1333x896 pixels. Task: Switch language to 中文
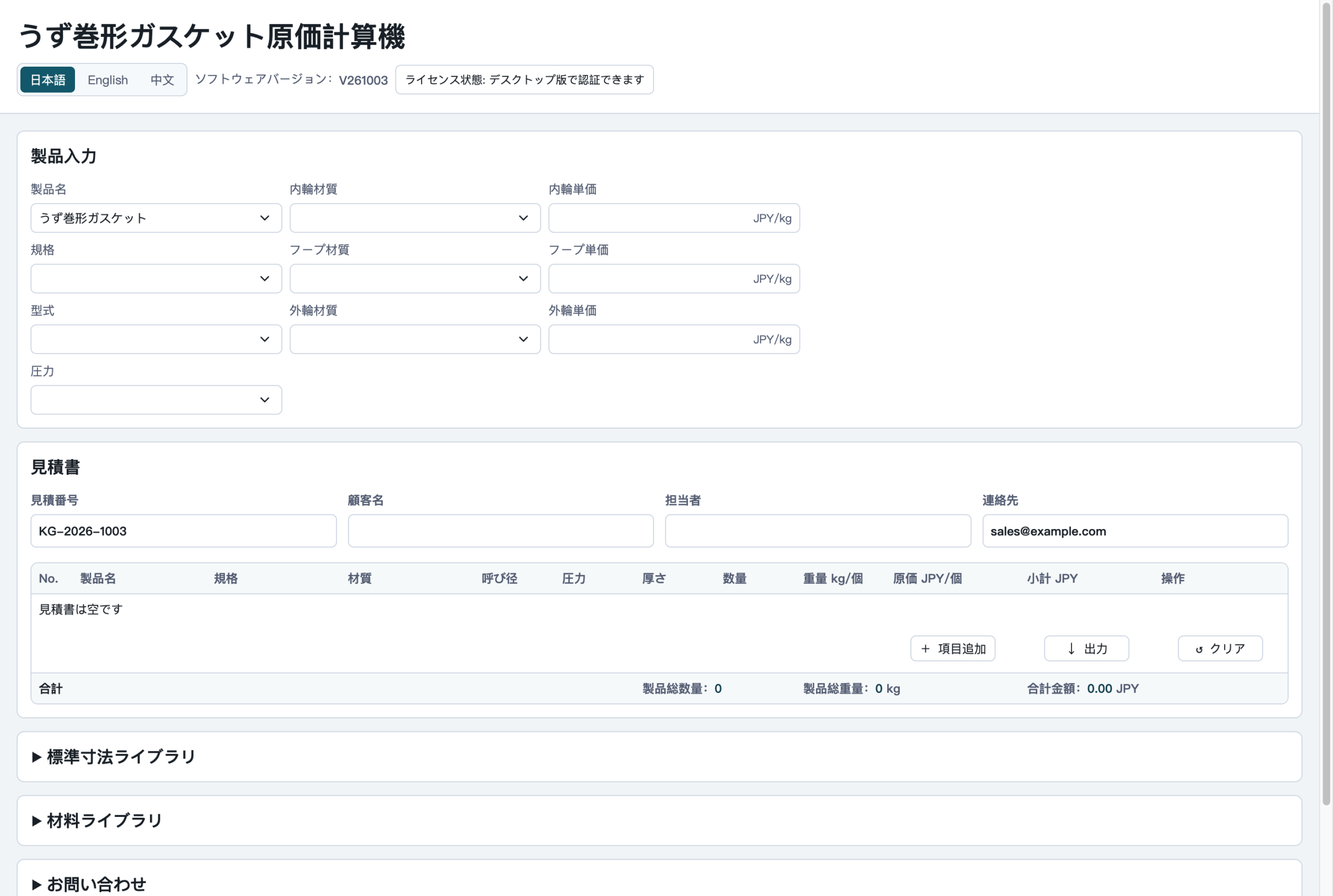162,80
